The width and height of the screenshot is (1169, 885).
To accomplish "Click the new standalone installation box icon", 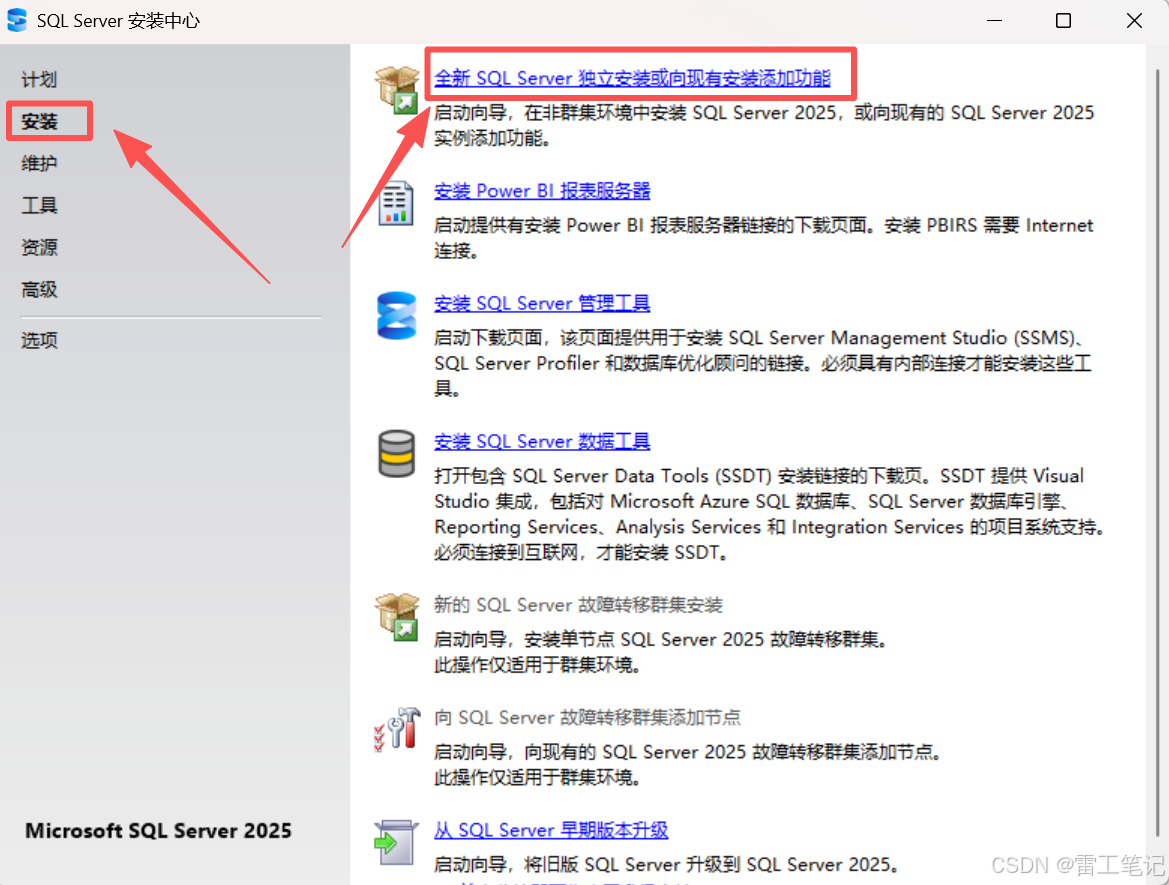I will click(397, 89).
